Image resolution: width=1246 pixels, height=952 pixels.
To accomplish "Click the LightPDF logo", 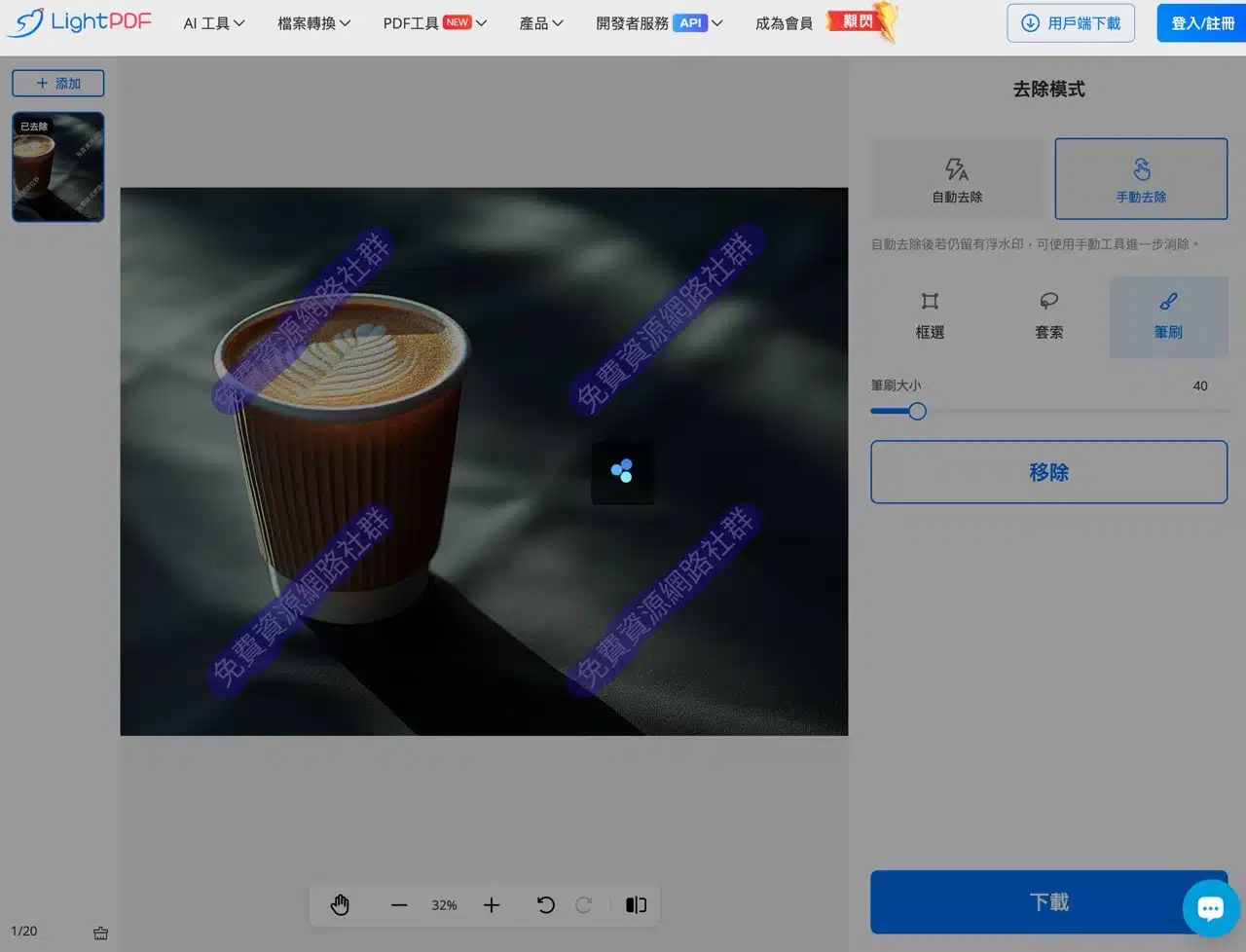I will pyautogui.click(x=80, y=22).
